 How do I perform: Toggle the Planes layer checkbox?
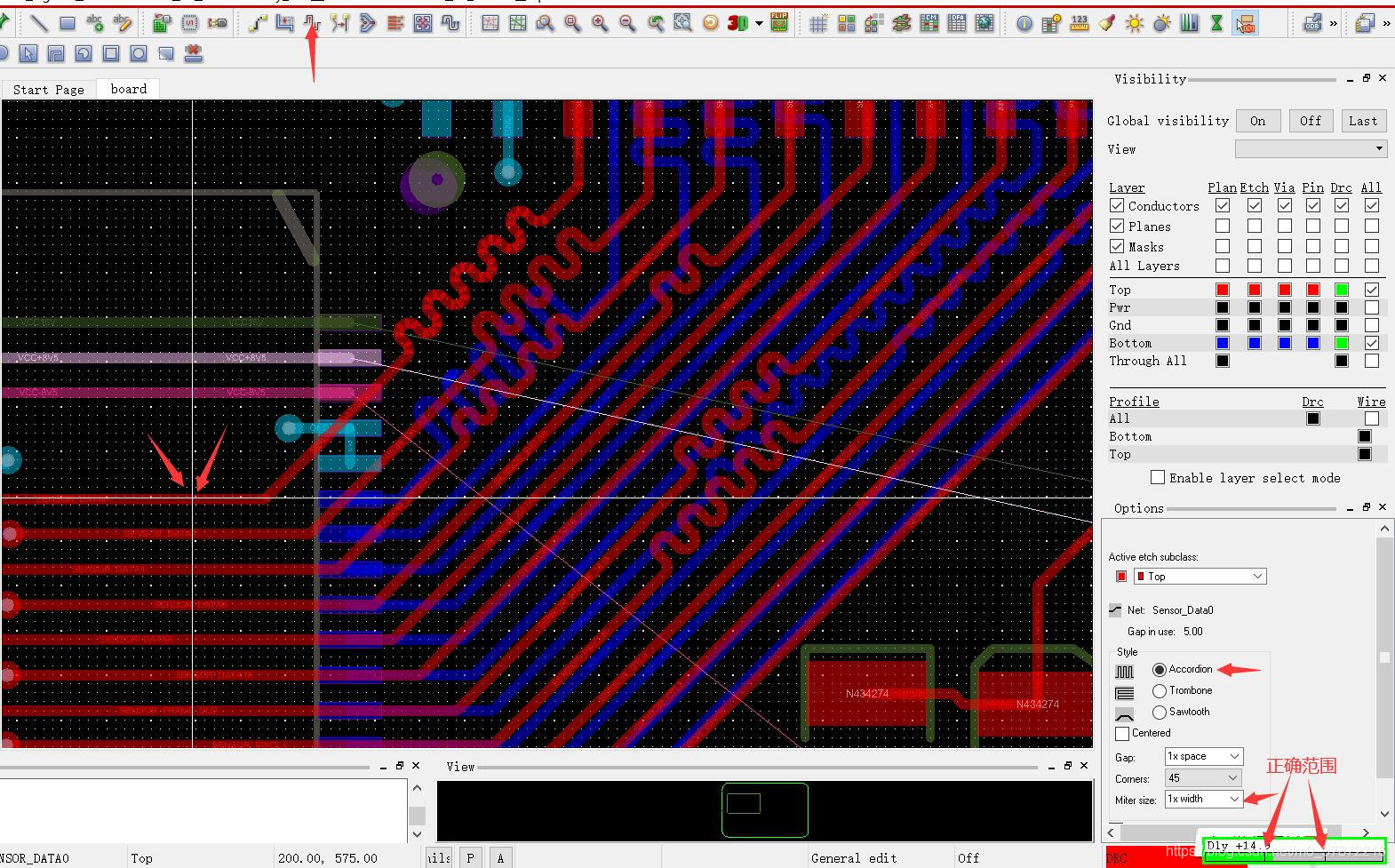click(1117, 227)
